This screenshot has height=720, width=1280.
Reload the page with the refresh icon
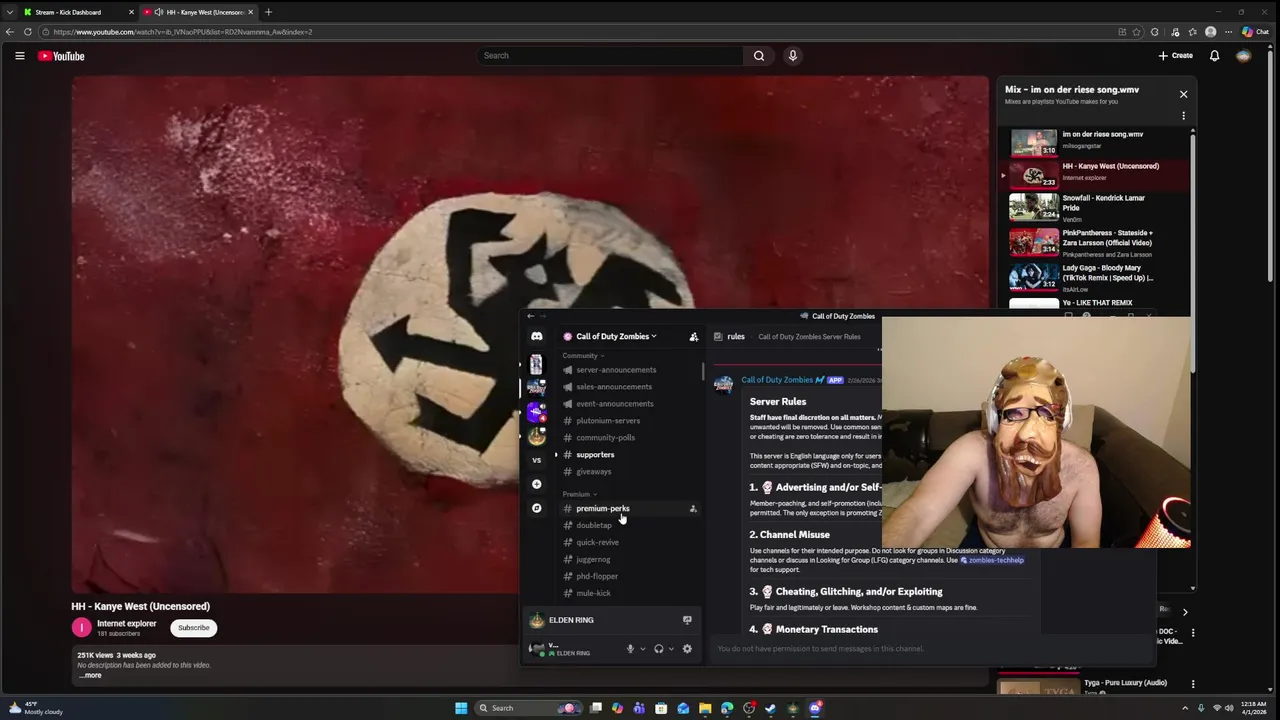(27, 32)
